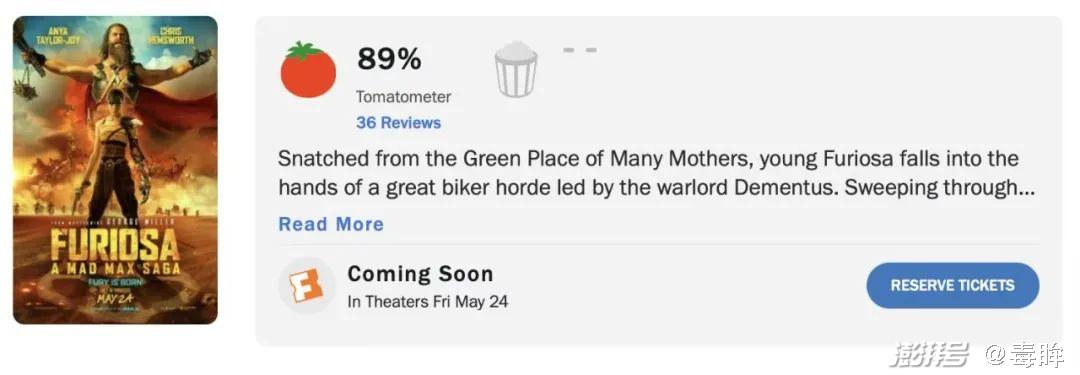1080x375 pixels.
Task: Click the Furiosa synopsis paragraph
Action: pos(656,173)
